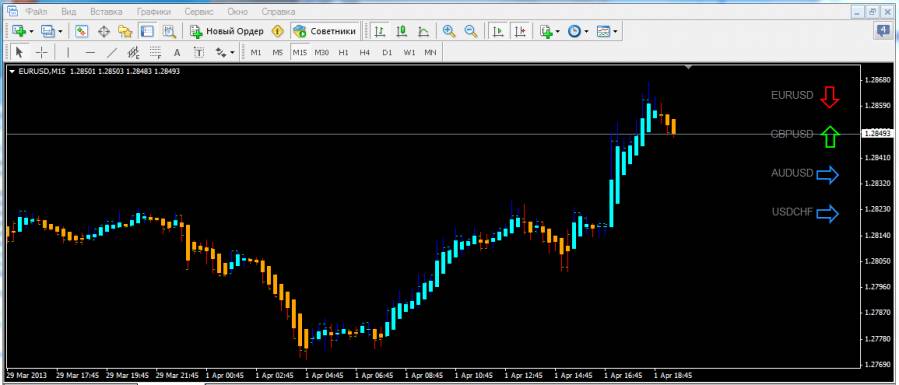Open the Сервис menu
The width and height of the screenshot is (899, 385).
[x=198, y=11]
